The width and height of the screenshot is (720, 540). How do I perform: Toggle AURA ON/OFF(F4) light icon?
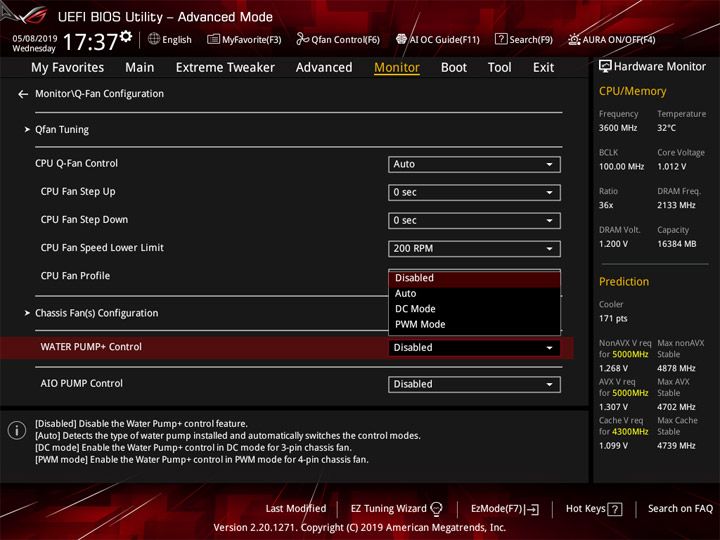click(574, 39)
